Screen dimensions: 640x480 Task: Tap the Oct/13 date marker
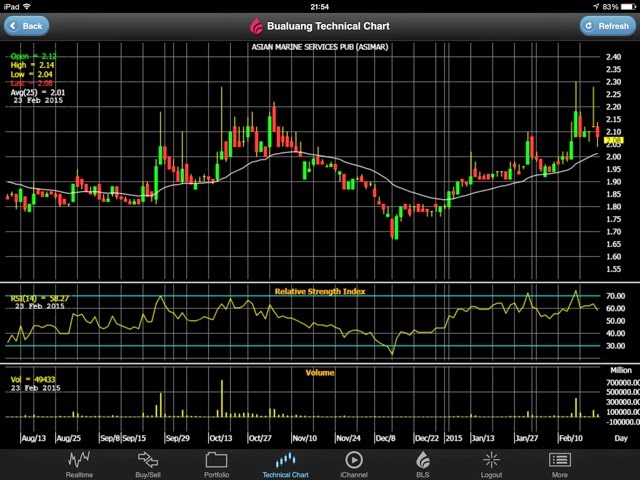[220, 438]
